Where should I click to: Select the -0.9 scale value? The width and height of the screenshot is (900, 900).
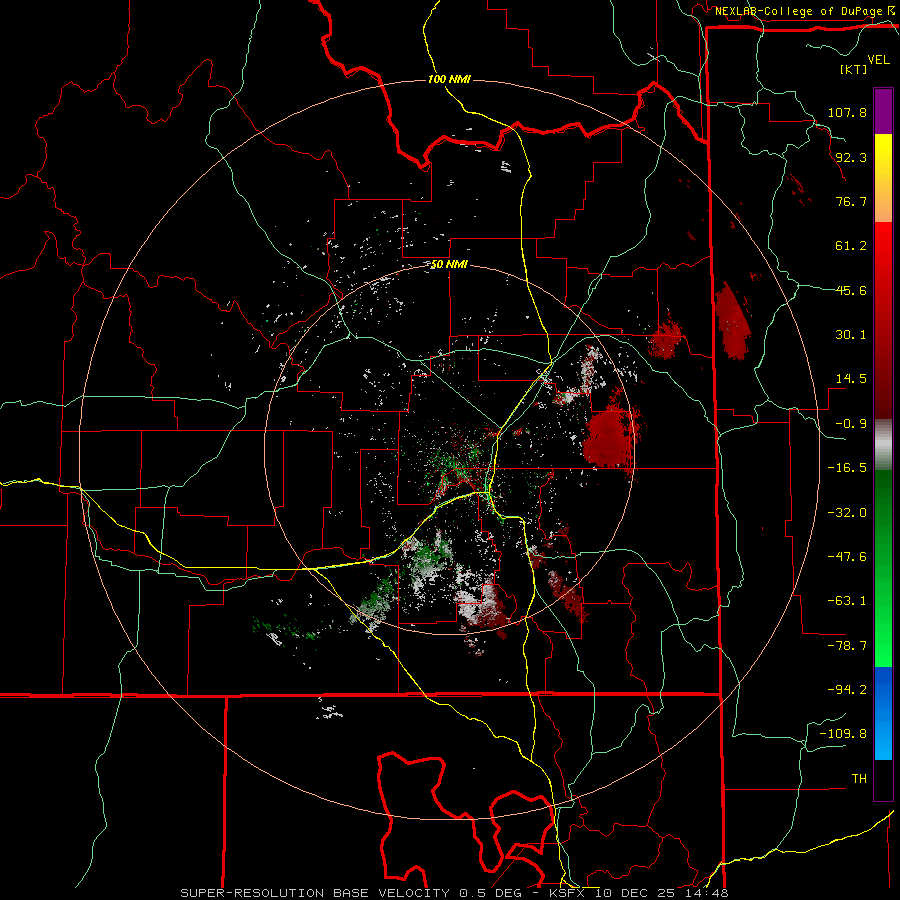tap(851, 424)
